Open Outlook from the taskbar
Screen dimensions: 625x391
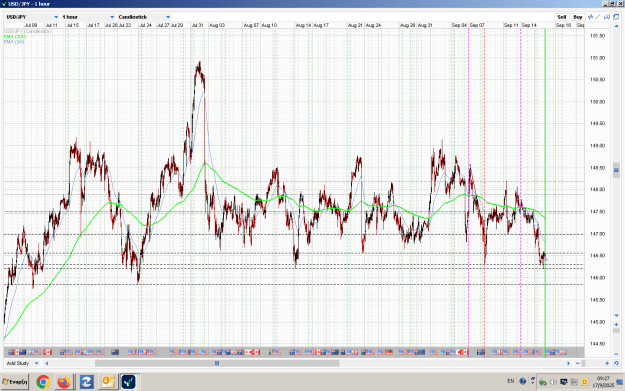click(x=108, y=382)
